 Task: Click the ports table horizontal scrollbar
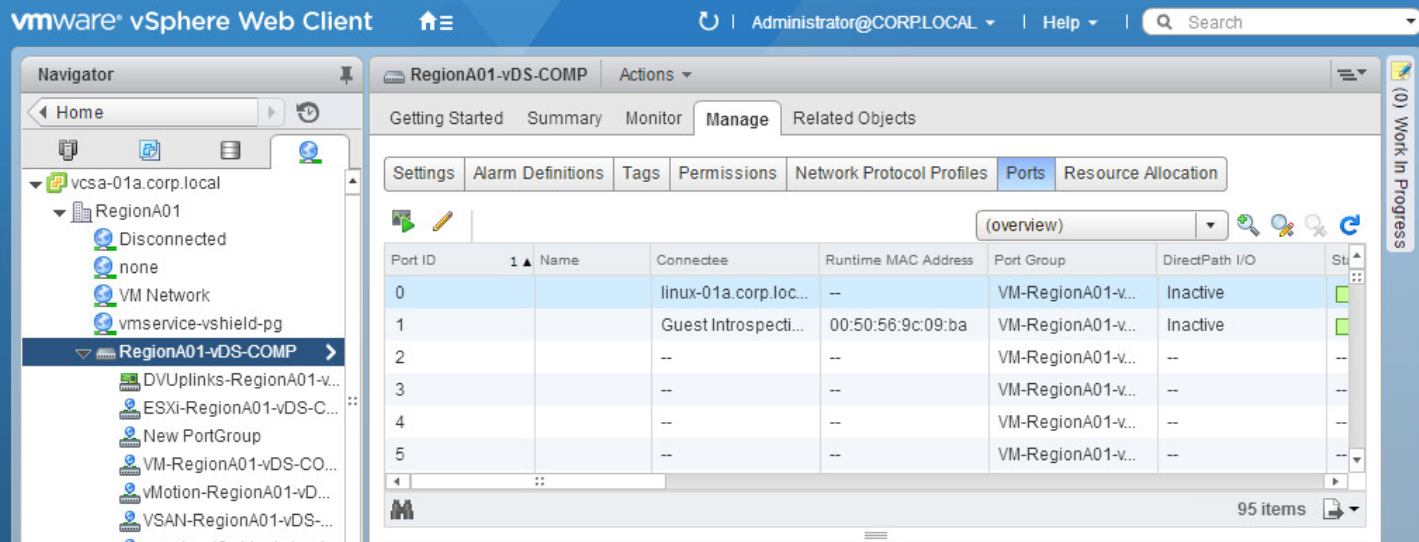tap(537, 481)
